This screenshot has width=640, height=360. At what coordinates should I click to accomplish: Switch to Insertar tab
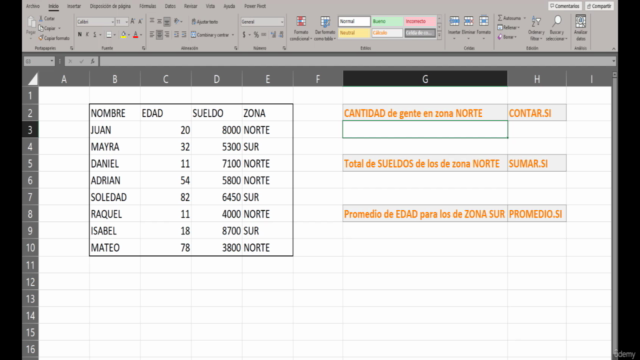click(74, 6)
